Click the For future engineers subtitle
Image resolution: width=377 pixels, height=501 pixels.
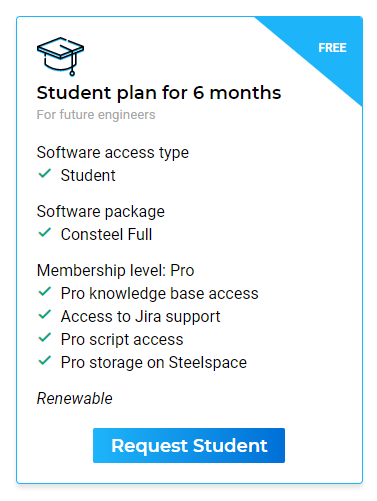coord(96,115)
